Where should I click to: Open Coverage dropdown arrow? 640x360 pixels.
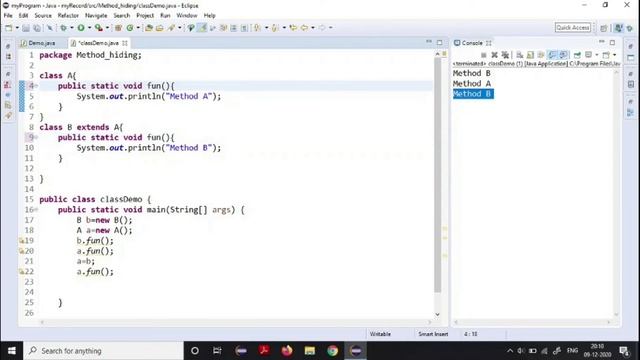(x=107, y=28)
